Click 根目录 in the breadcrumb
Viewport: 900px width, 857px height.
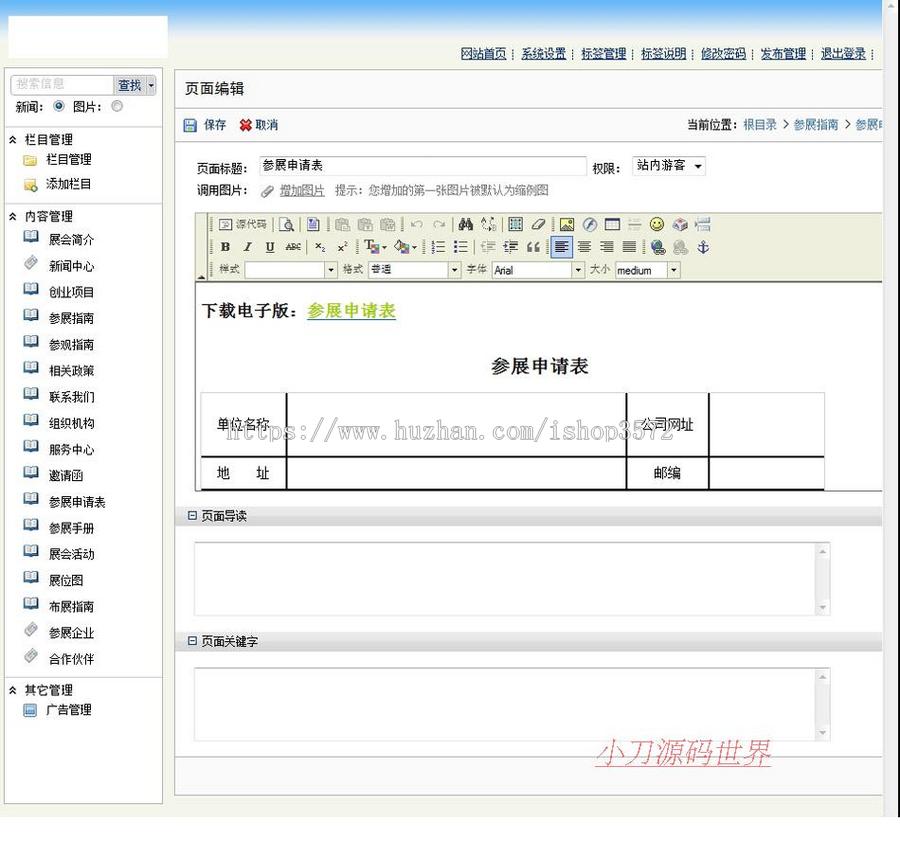click(x=759, y=125)
